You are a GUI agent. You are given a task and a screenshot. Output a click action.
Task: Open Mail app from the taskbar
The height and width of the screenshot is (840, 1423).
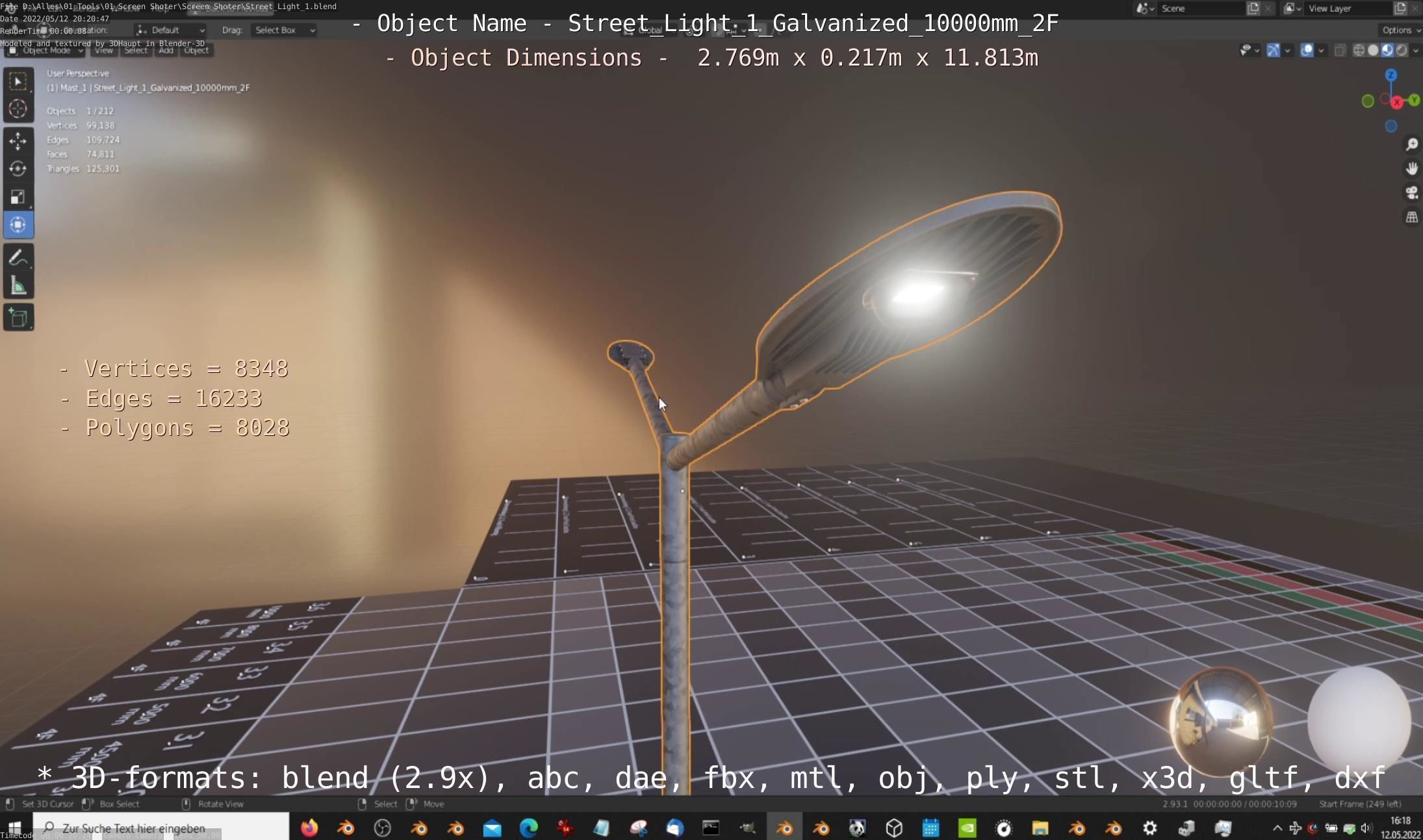coord(492,828)
